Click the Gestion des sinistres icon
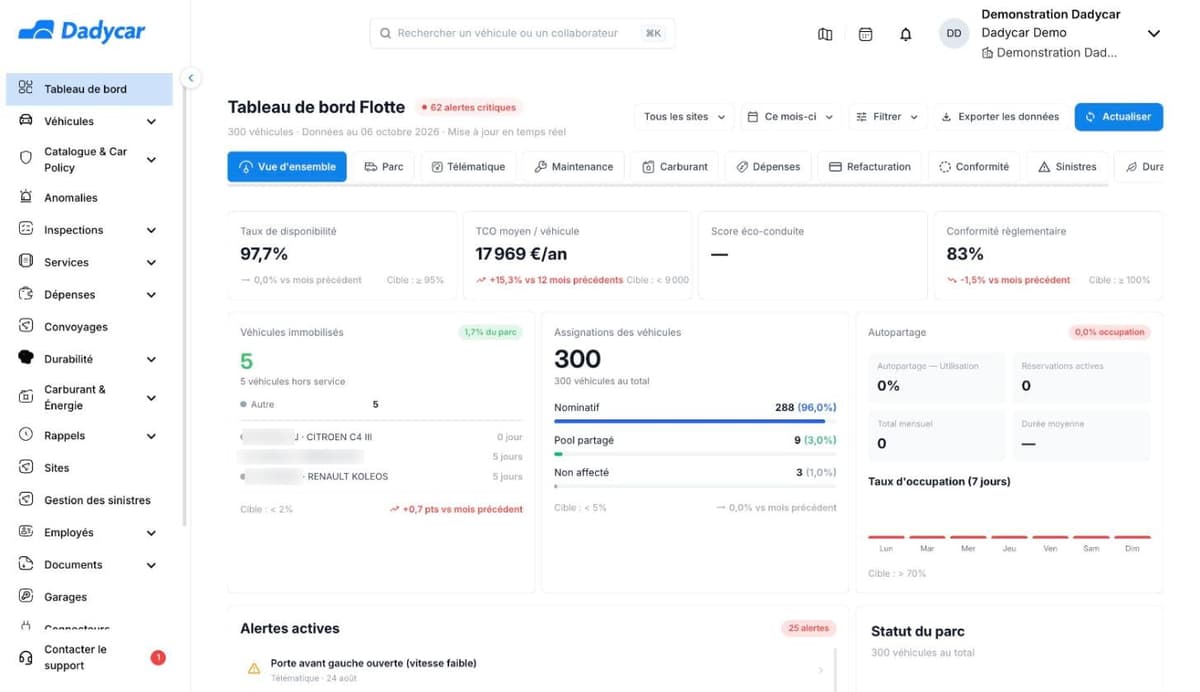Viewport: 1200px width, 692px height. (26, 500)
